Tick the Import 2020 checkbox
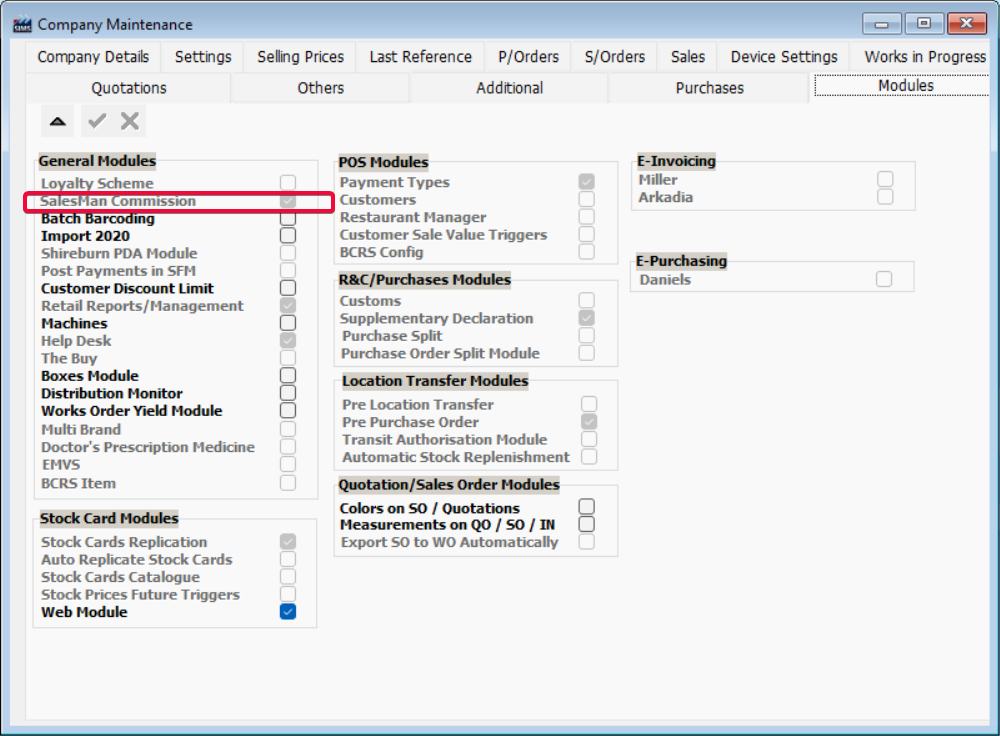 [x=288, y=236]
